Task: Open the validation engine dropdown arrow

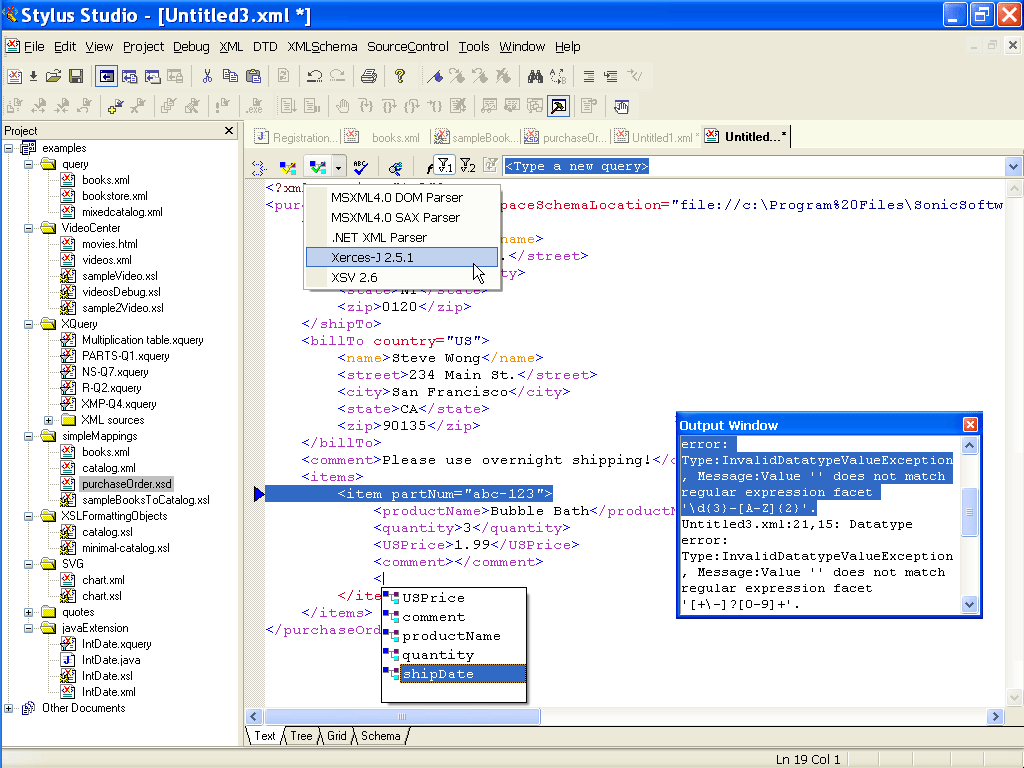Action: tap(337, 167)
